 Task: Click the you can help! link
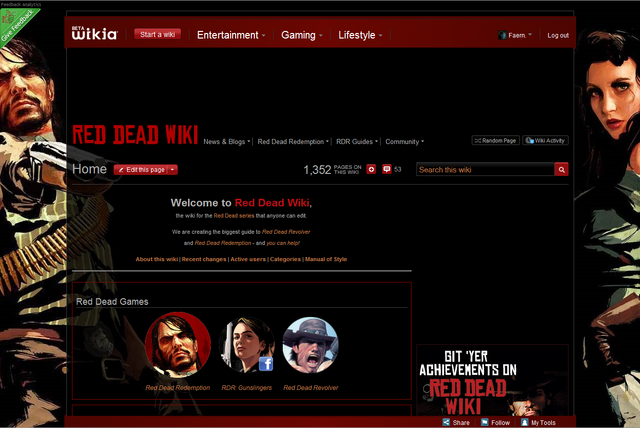[283, 243]
